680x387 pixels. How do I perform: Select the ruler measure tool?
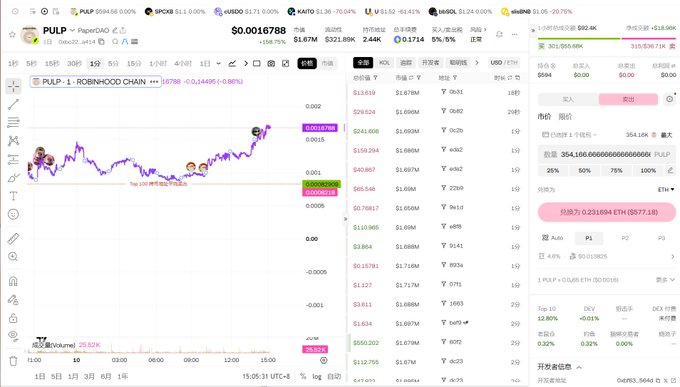click(13, 238)
